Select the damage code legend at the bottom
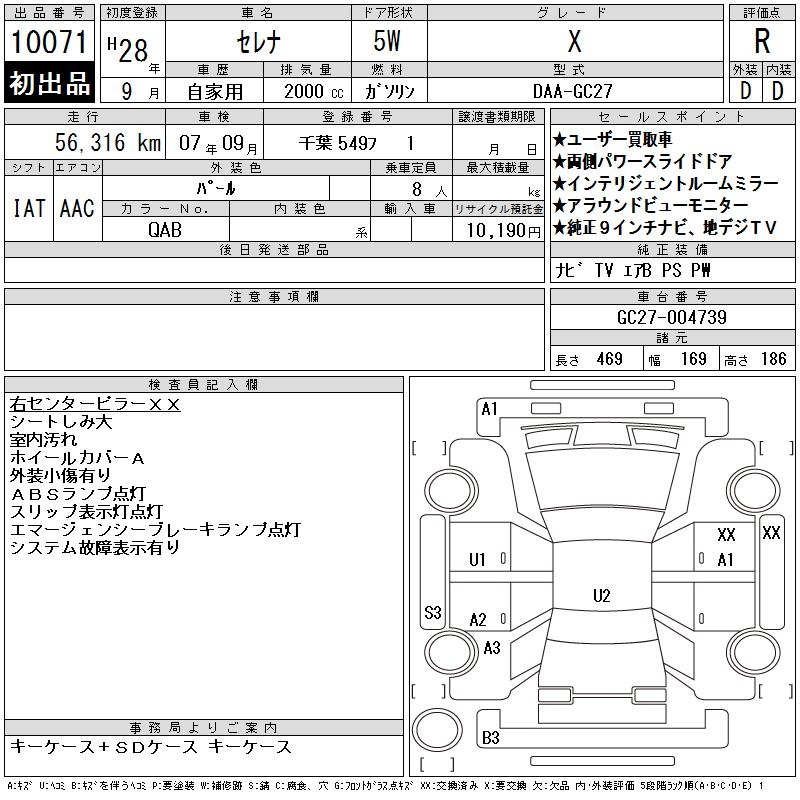Image resolution: width=800 pixels, height=800 pixels. tap(385, 786)
